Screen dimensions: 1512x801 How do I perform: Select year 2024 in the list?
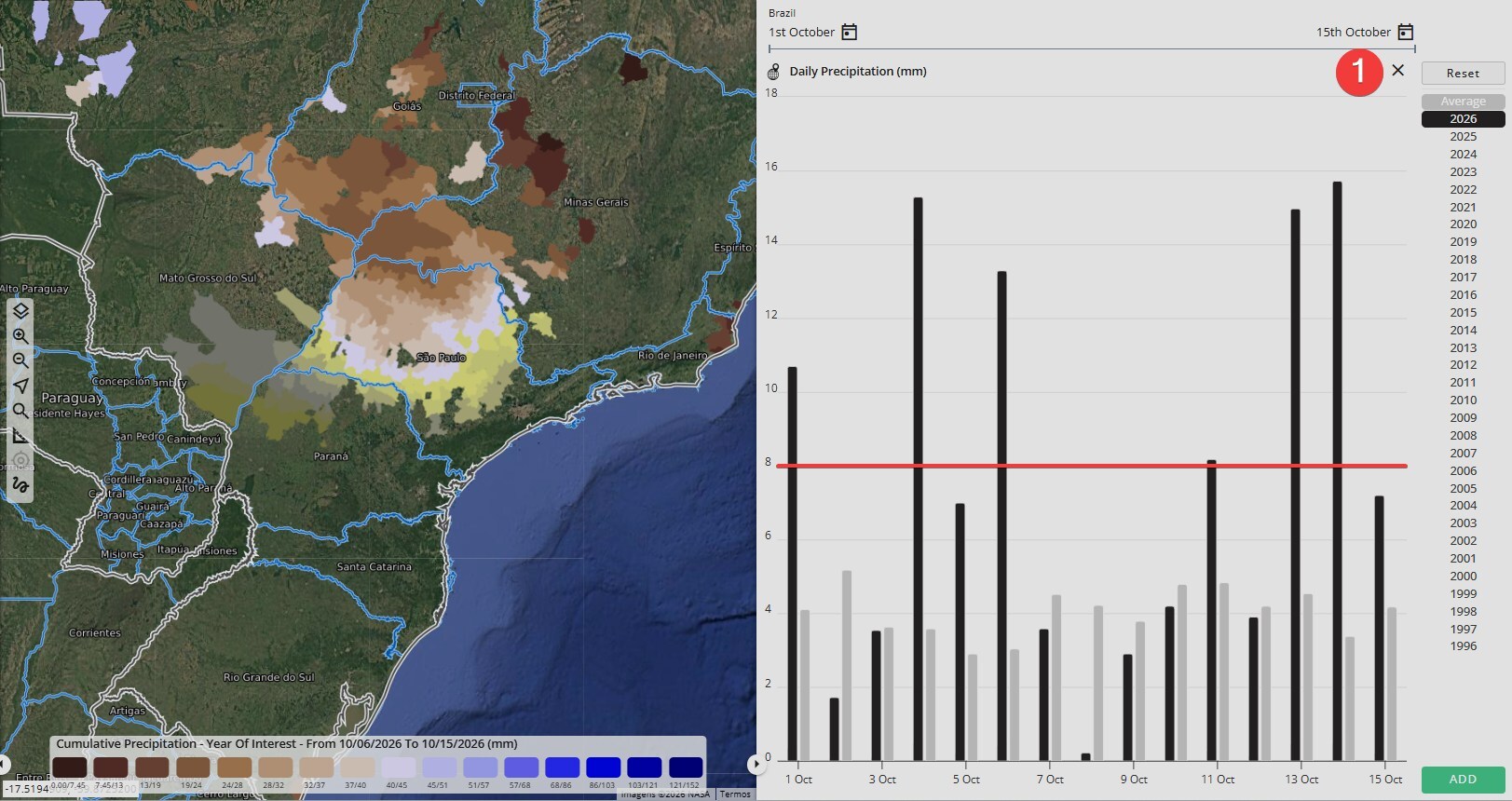tap(1463, 155)
